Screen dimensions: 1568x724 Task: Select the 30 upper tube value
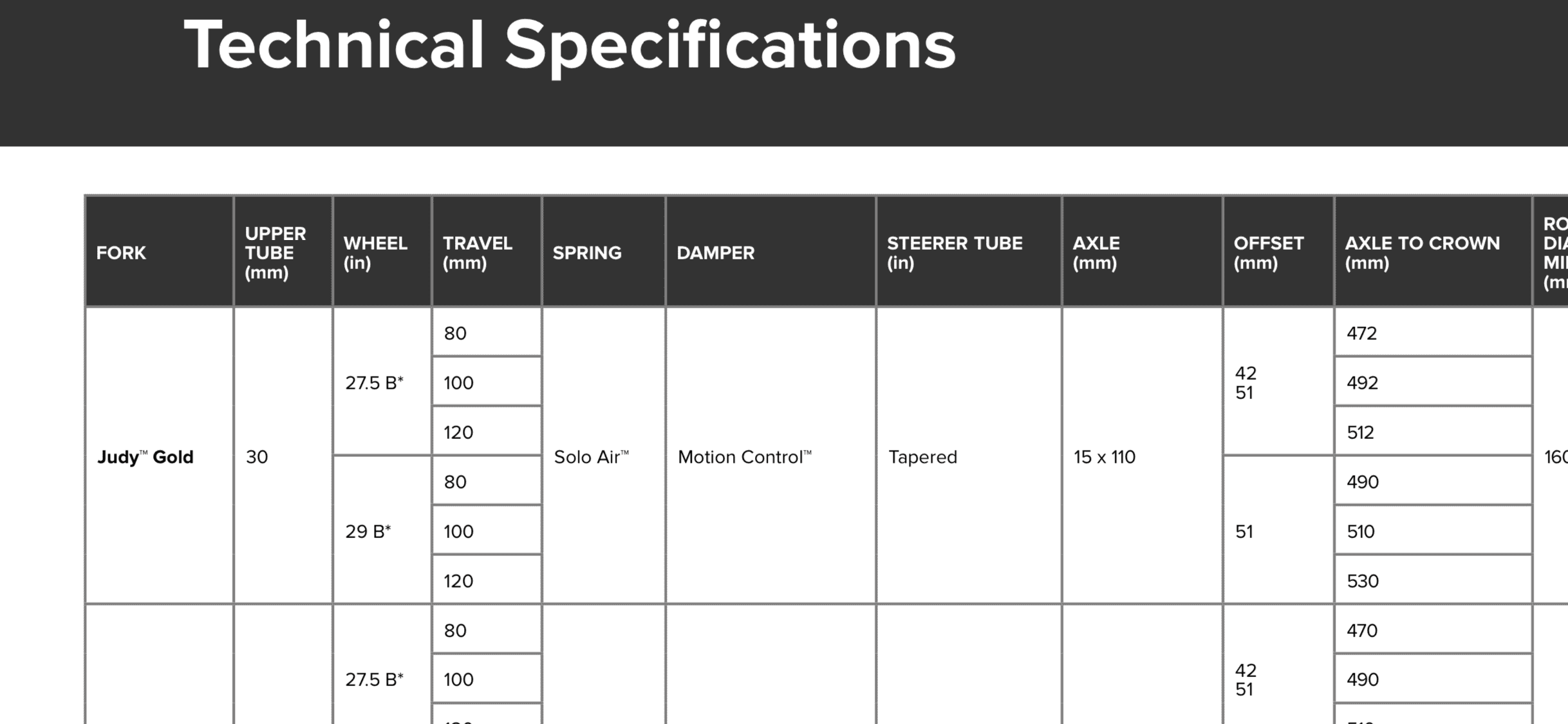[x=283, y=456]
